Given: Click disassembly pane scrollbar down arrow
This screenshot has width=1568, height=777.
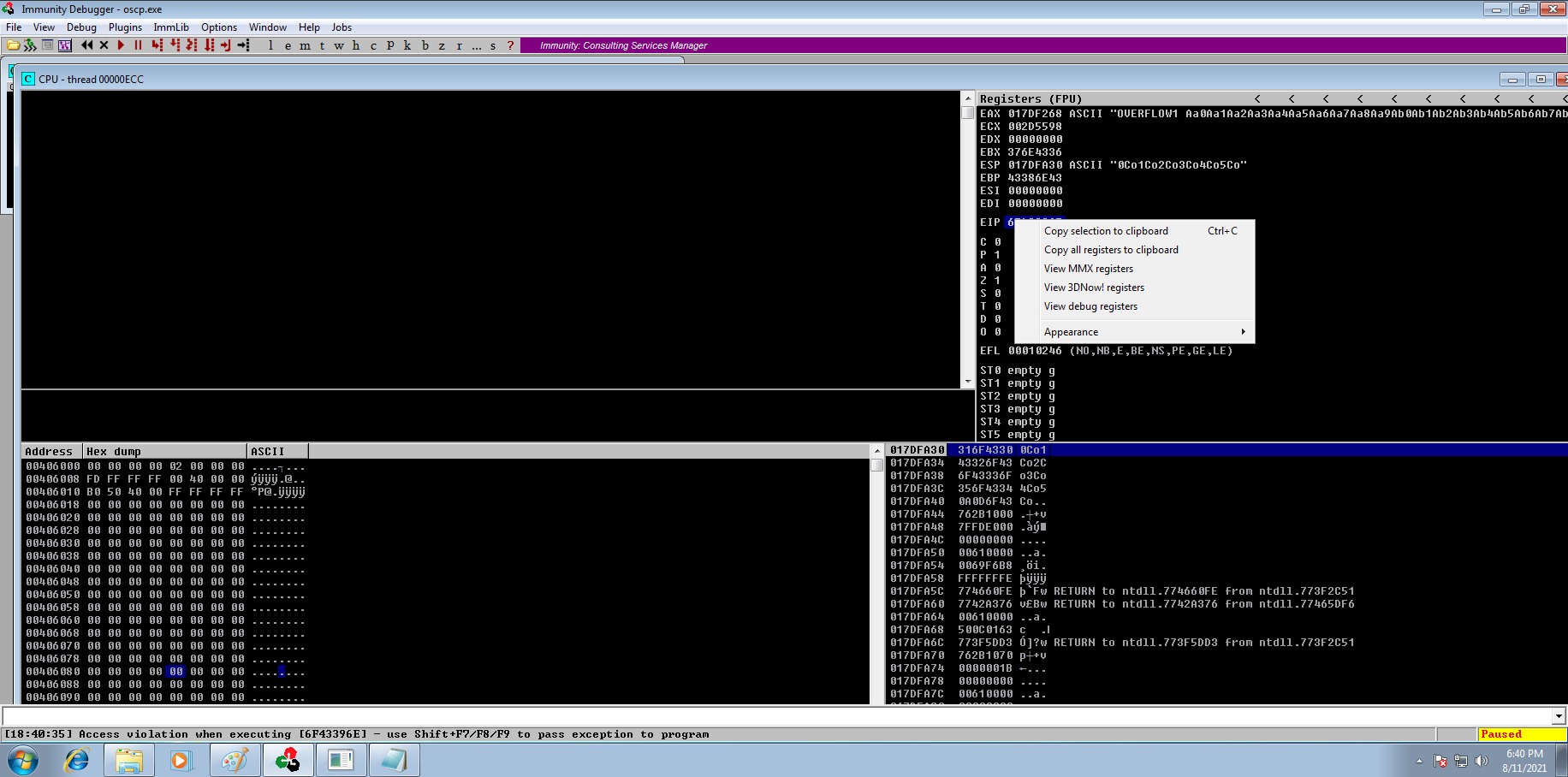Looking at the screenshot, I should pyautogui.click(x=968, y=382).
